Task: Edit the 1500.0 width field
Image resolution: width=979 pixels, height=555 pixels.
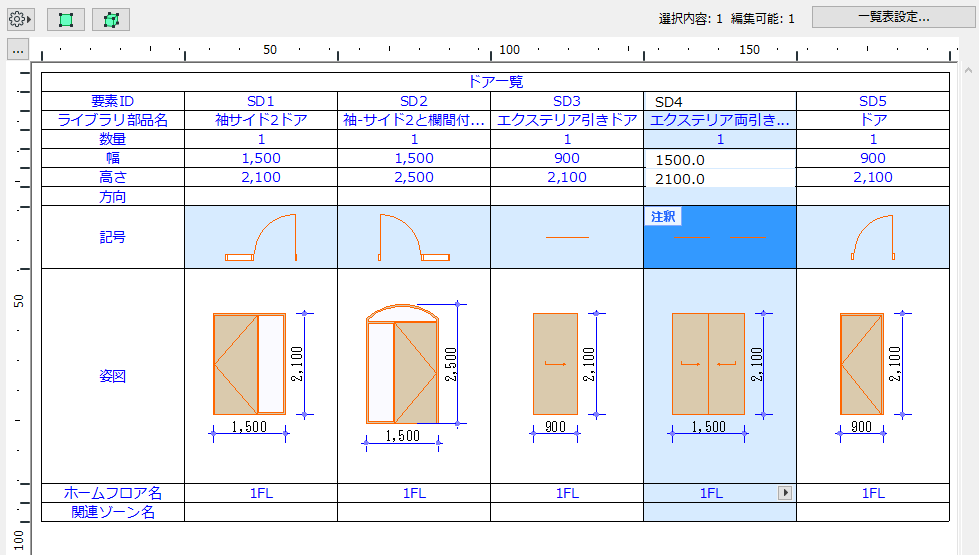Action: pos(720,160)
